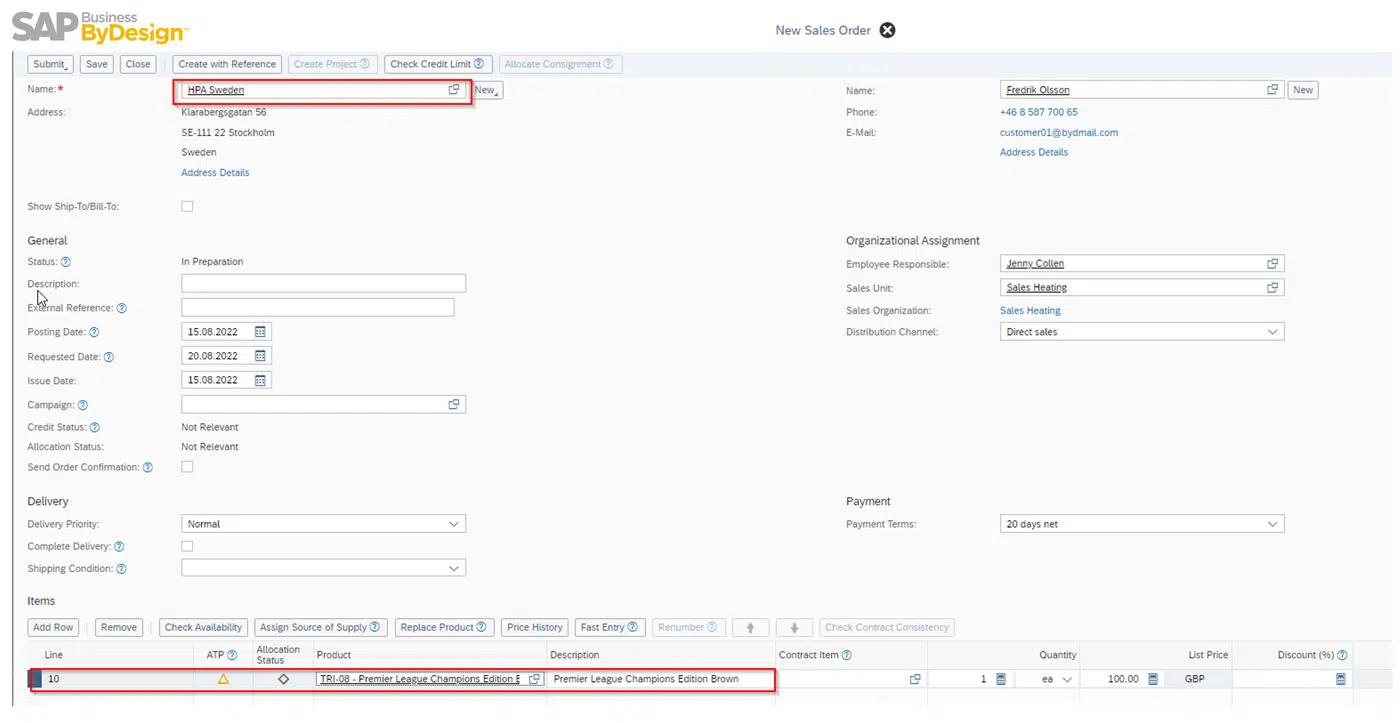Click New button beside contact name
The height and width of the screenshot is (723, 1400).
(x=1303, y=90)
